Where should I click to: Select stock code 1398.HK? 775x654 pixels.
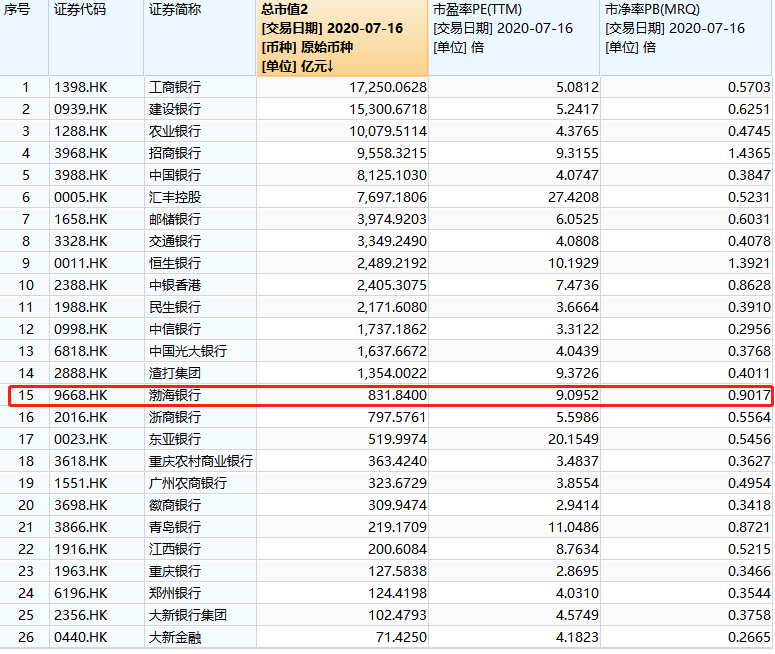point(81,87)
